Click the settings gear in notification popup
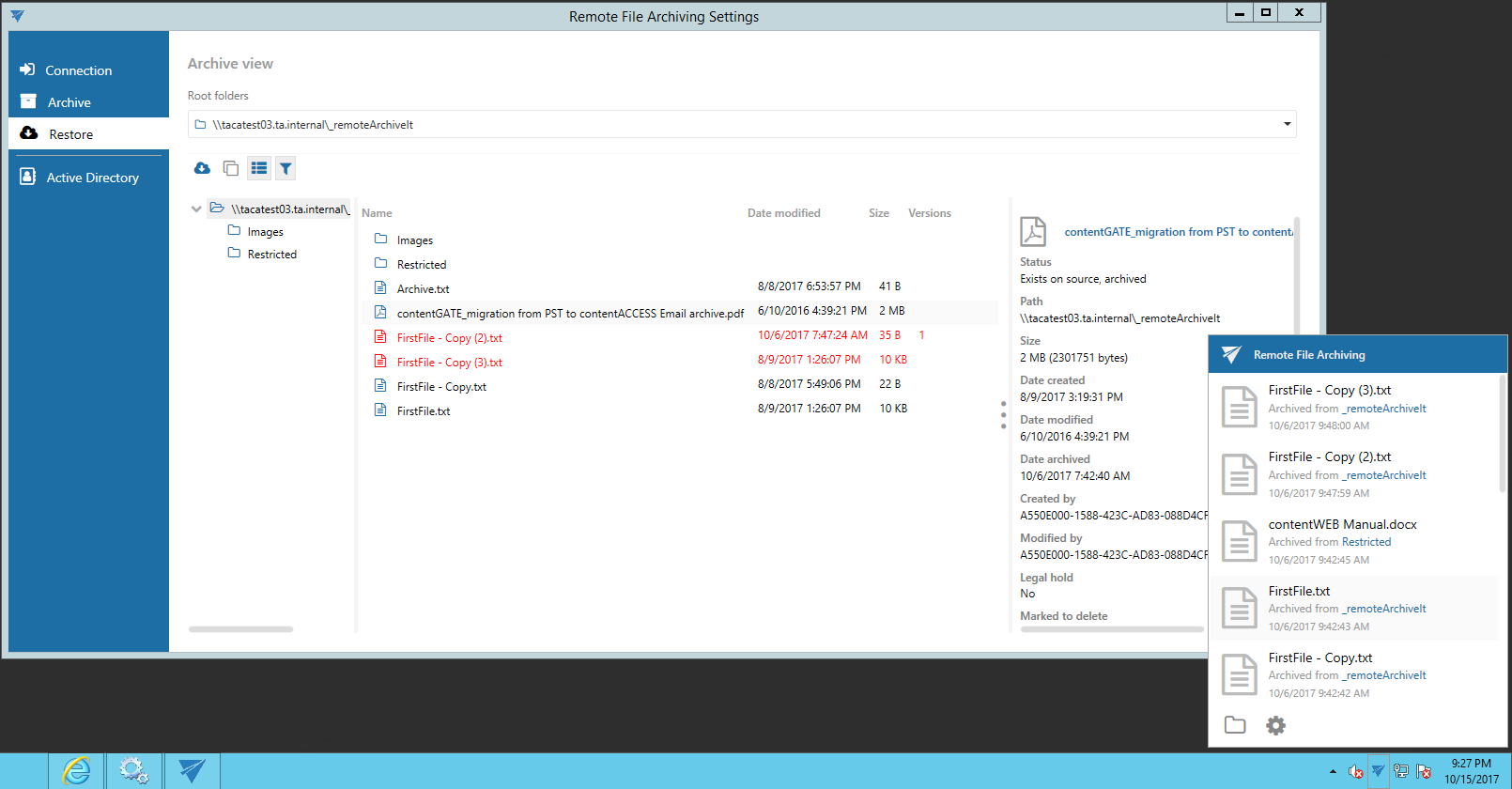The width and height of the screenshot is (1512, 789). point(1275,725)
